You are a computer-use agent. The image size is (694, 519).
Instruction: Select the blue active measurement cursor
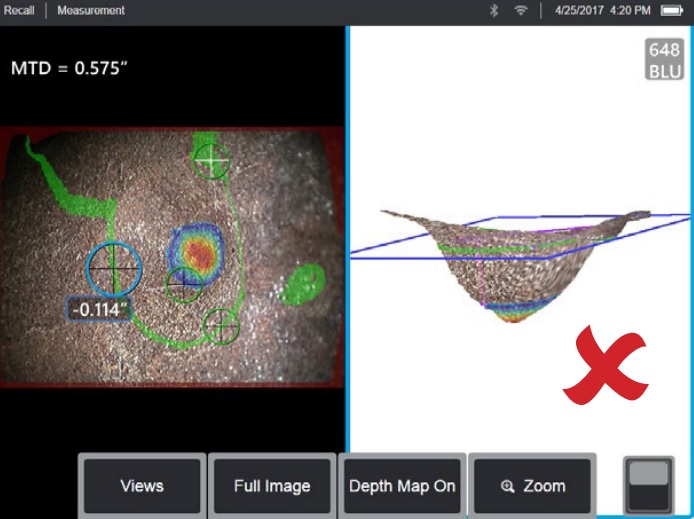click(114, 269)
